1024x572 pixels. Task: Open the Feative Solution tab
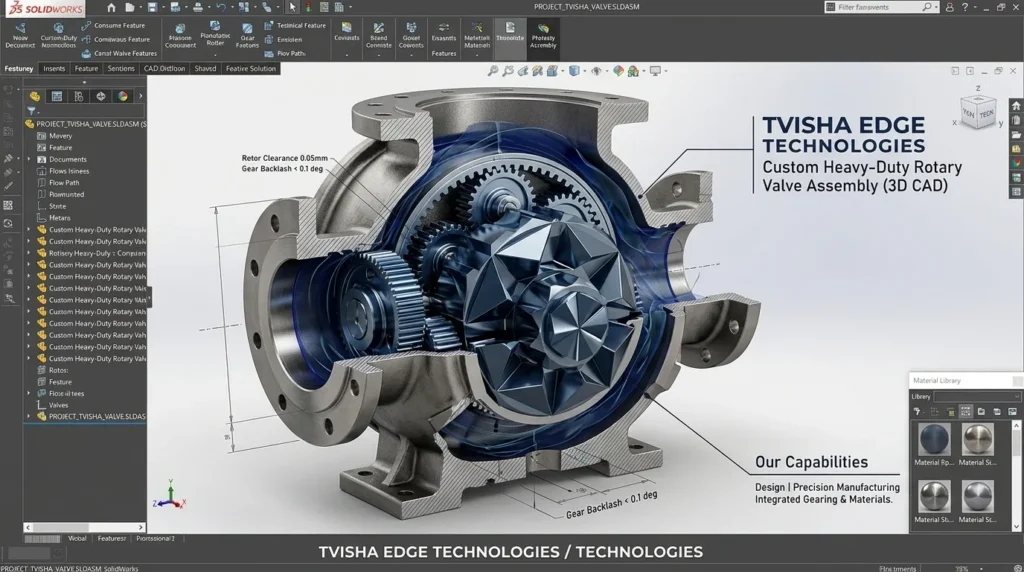[251, 69]
